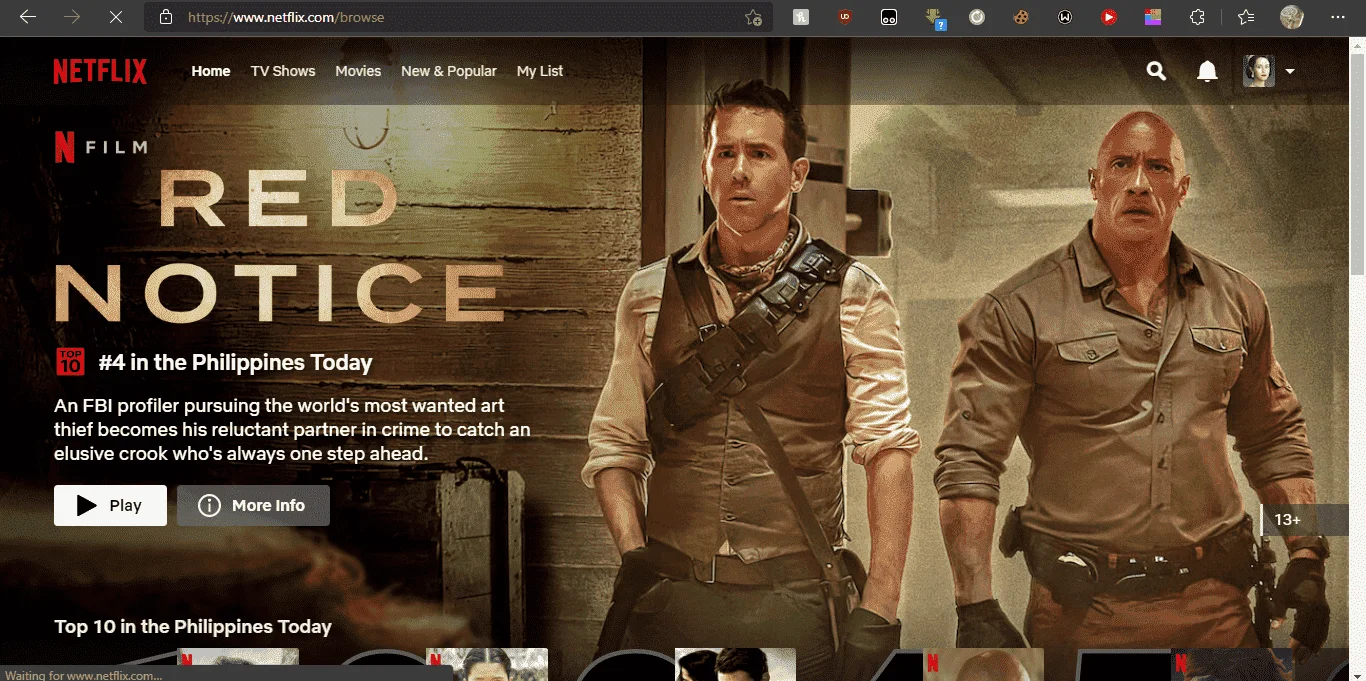Open the TV Shows section
This screenshot has width=1366, height=681.
[283, 71]
